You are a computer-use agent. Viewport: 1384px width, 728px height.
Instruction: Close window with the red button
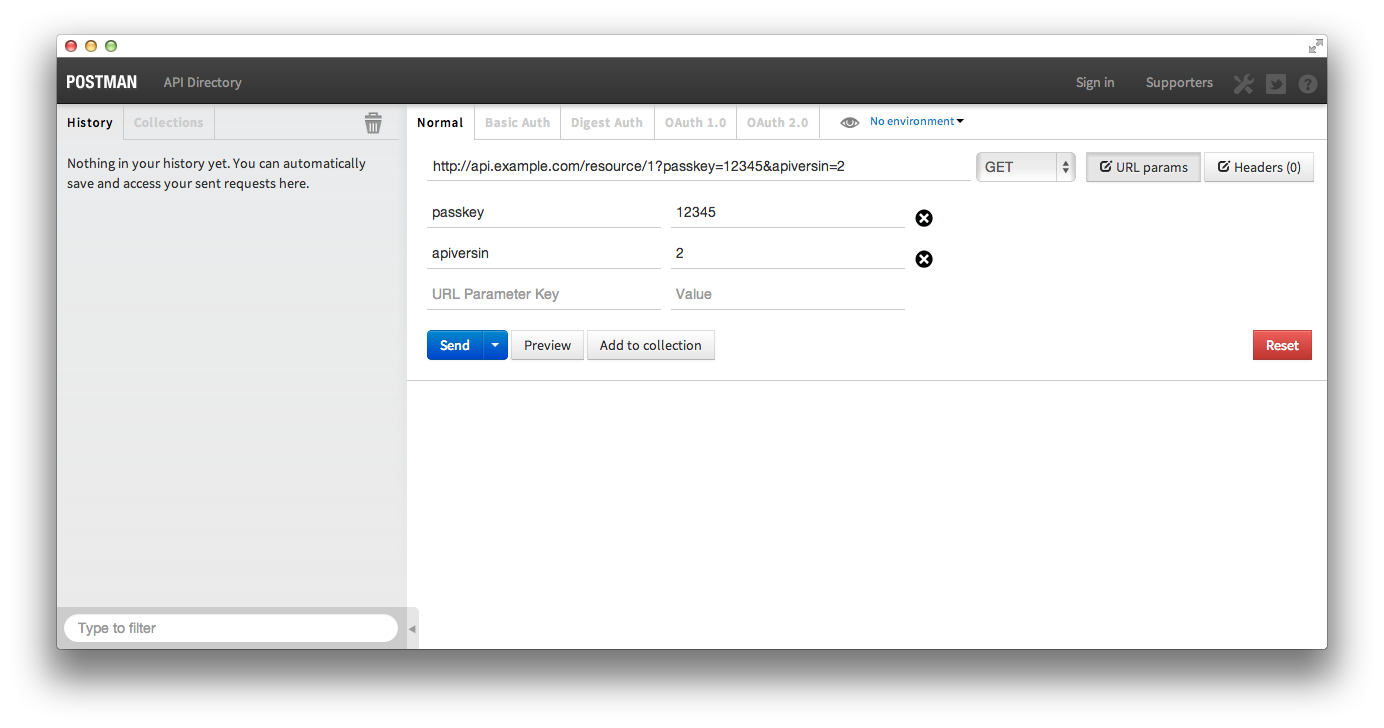coord(71,46)
